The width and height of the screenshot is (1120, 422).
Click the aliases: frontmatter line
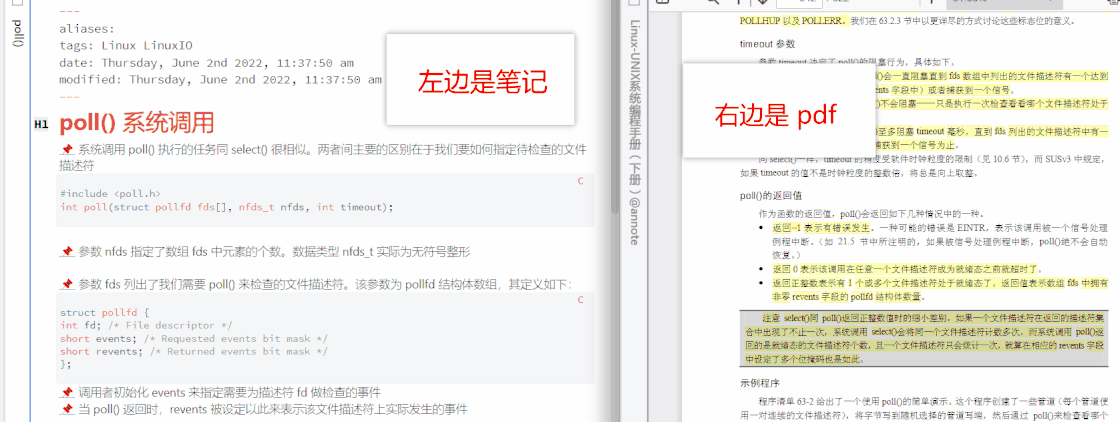coord(86,29)
